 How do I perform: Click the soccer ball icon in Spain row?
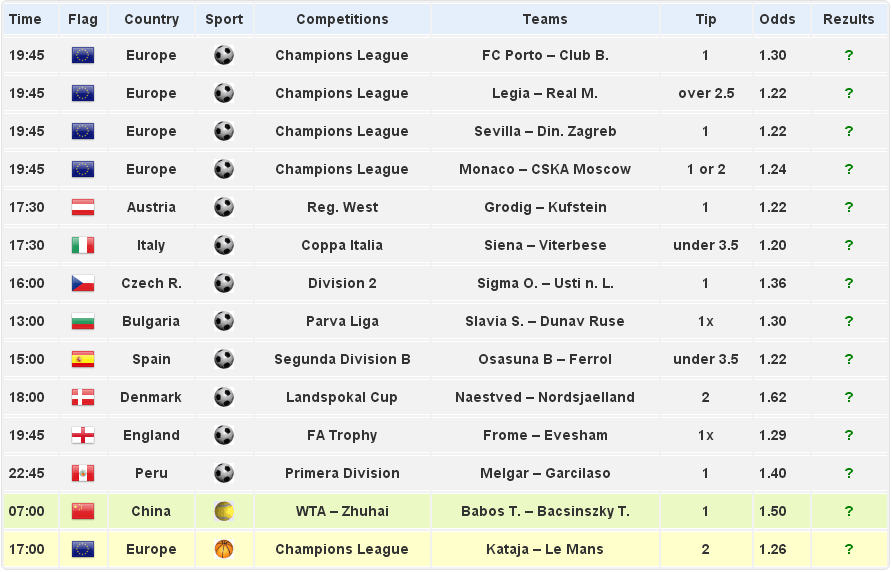[224, 360]
